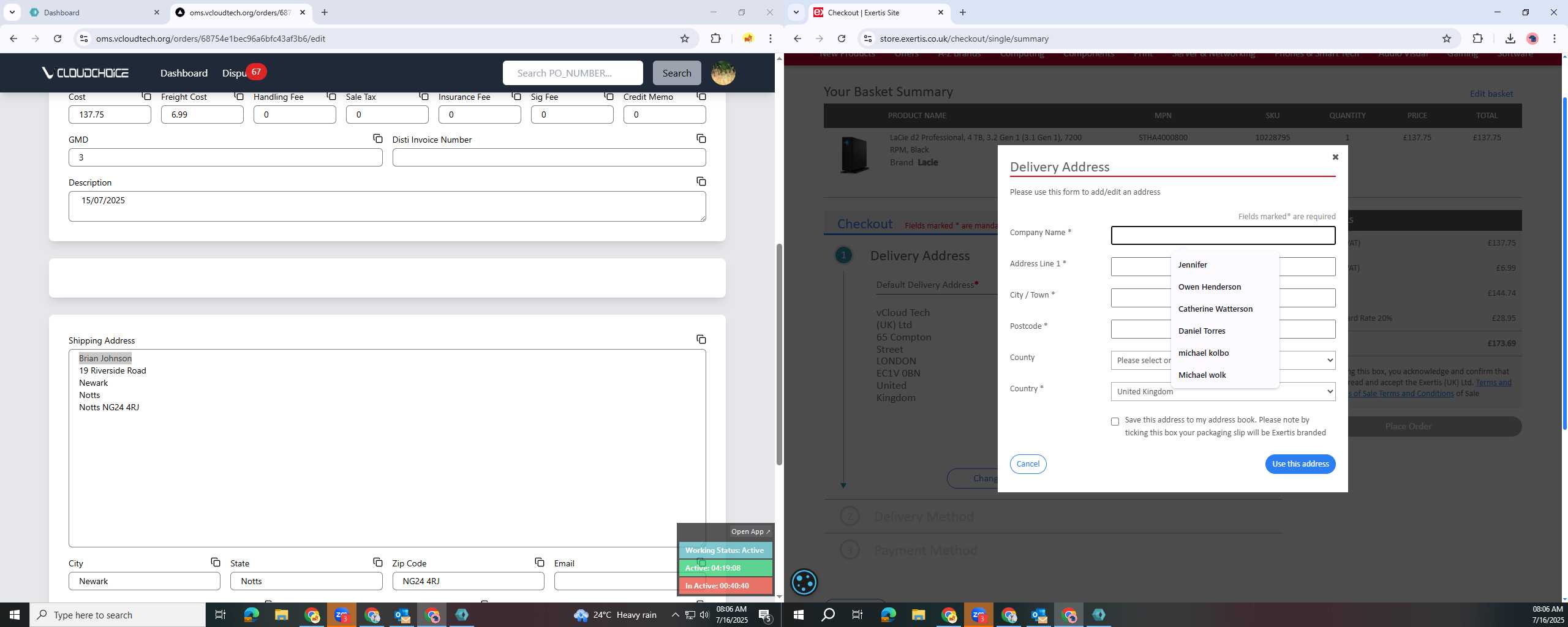Copy the City field icon
The height and width of the screenshot is (627, 1568).
tap(216, 562)
